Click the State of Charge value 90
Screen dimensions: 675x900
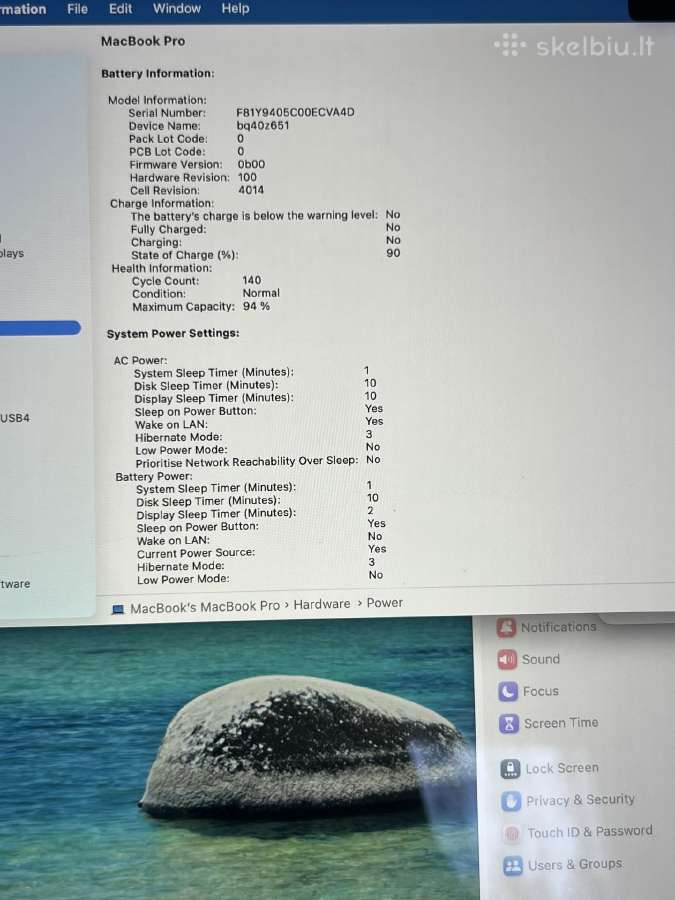[x=393, y=253]
